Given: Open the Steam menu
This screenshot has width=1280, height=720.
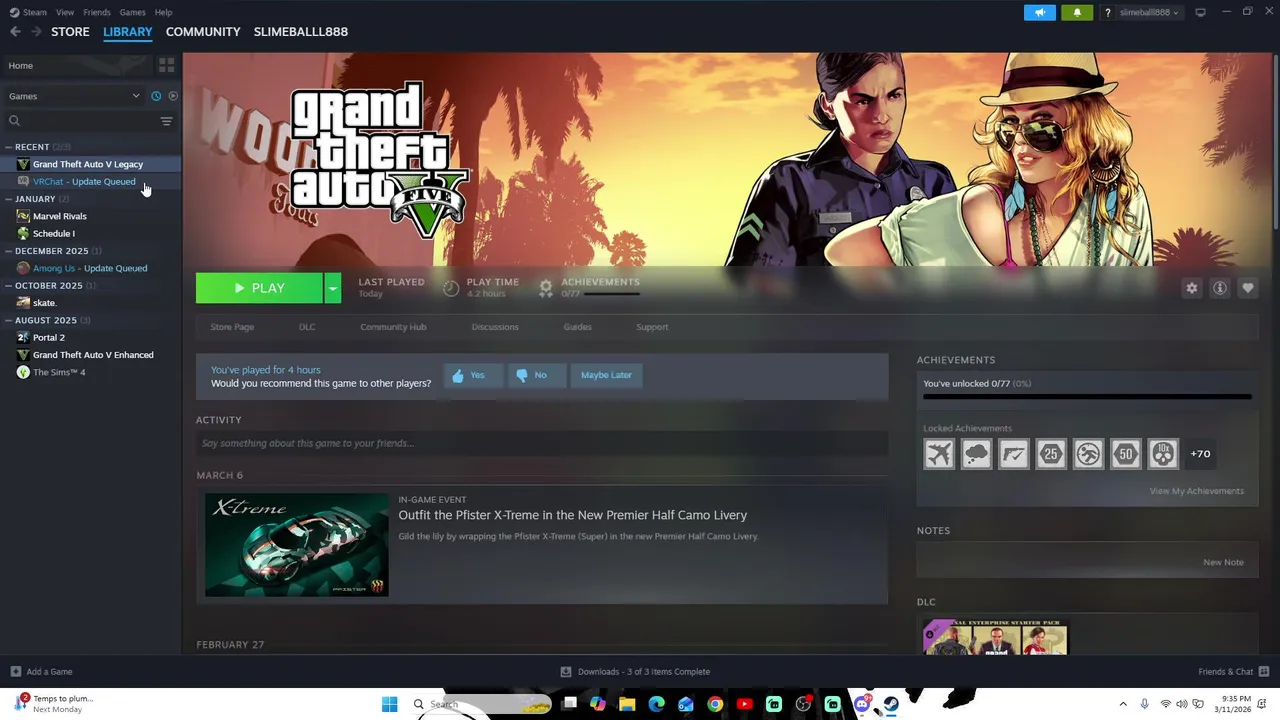Looking at the screenshot, I should [29, 12].
